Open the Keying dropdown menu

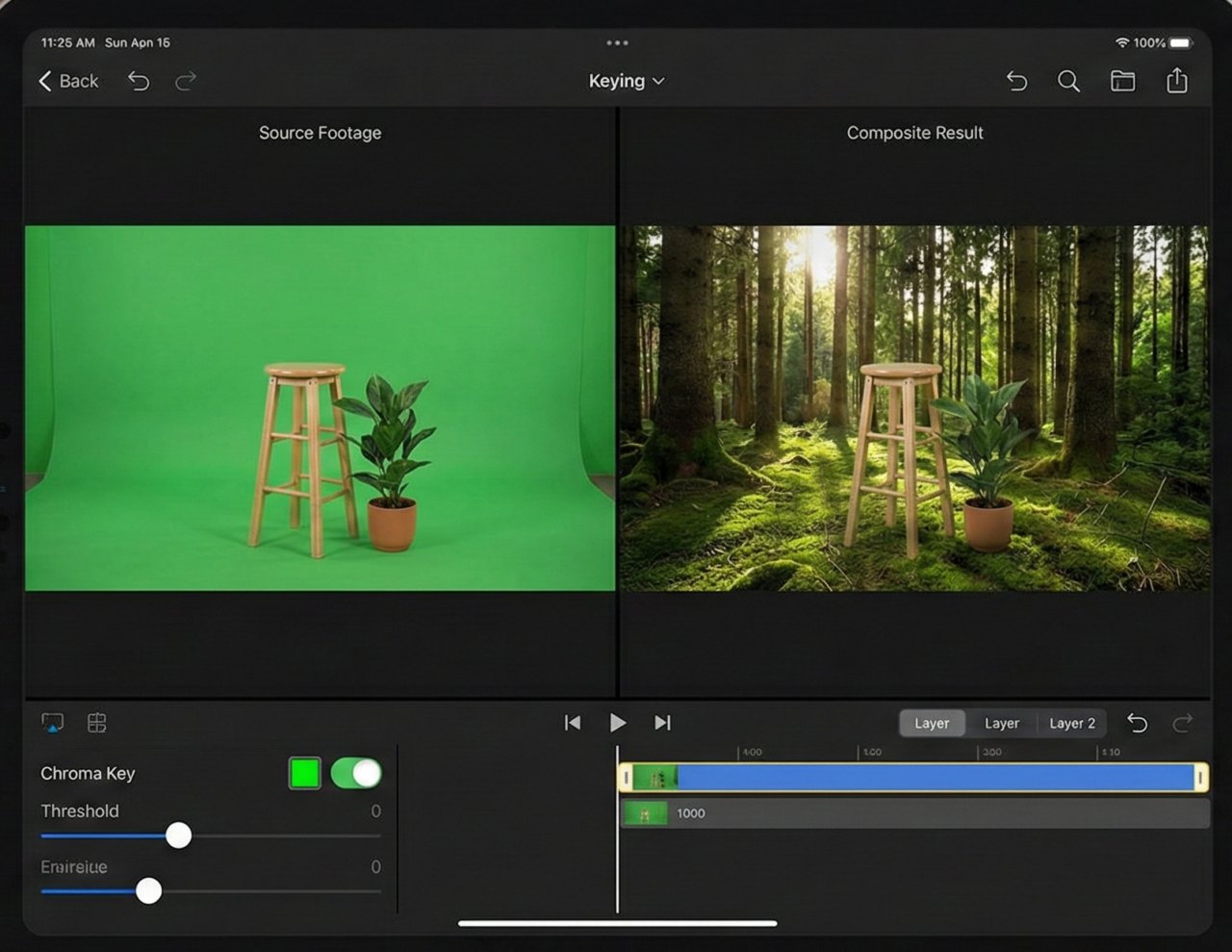(626, 82)
